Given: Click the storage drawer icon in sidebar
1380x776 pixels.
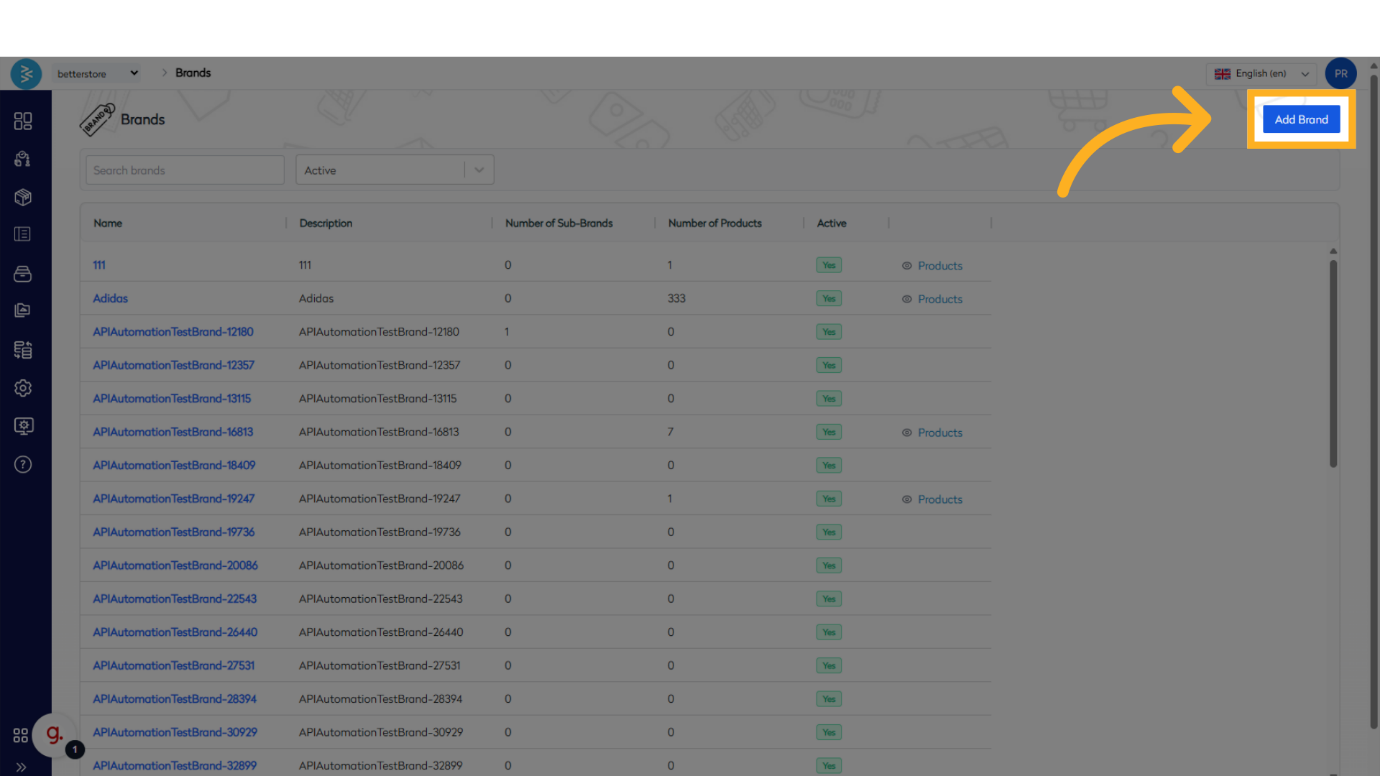Looking at the screenshot, I should coord(23,274).
